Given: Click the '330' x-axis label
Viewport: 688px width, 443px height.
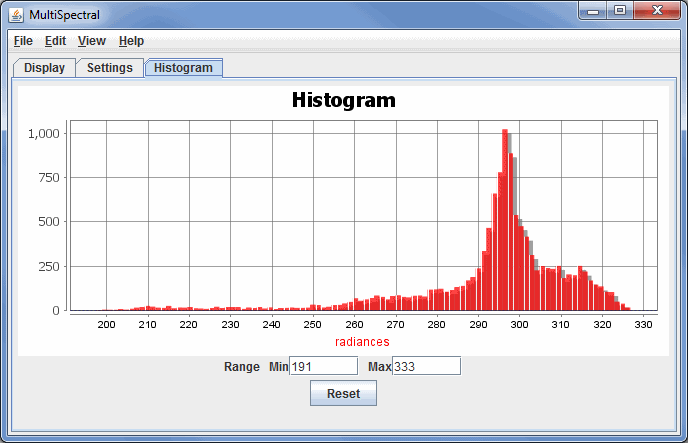Looking at the screenshot, I should tap(643, 325).
